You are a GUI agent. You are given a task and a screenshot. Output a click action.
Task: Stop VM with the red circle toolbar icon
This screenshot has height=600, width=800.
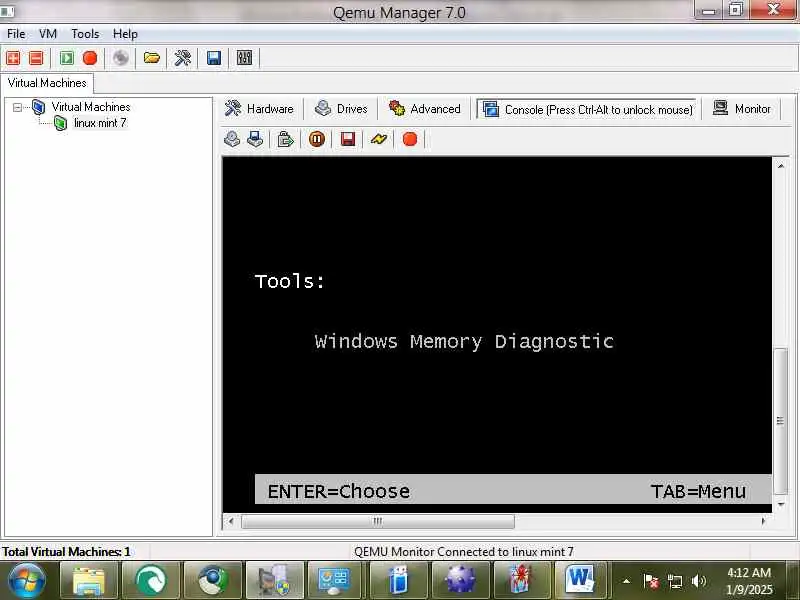click(x=90, y=58)
